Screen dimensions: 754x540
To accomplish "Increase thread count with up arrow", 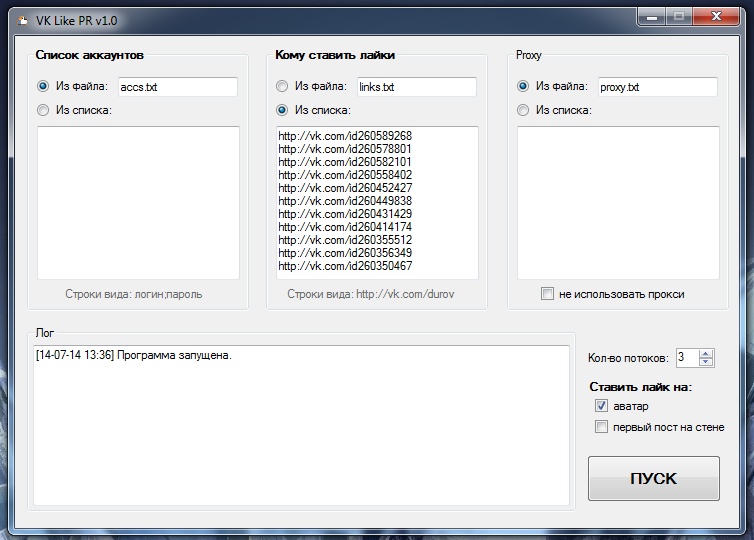I will (706, 354).
